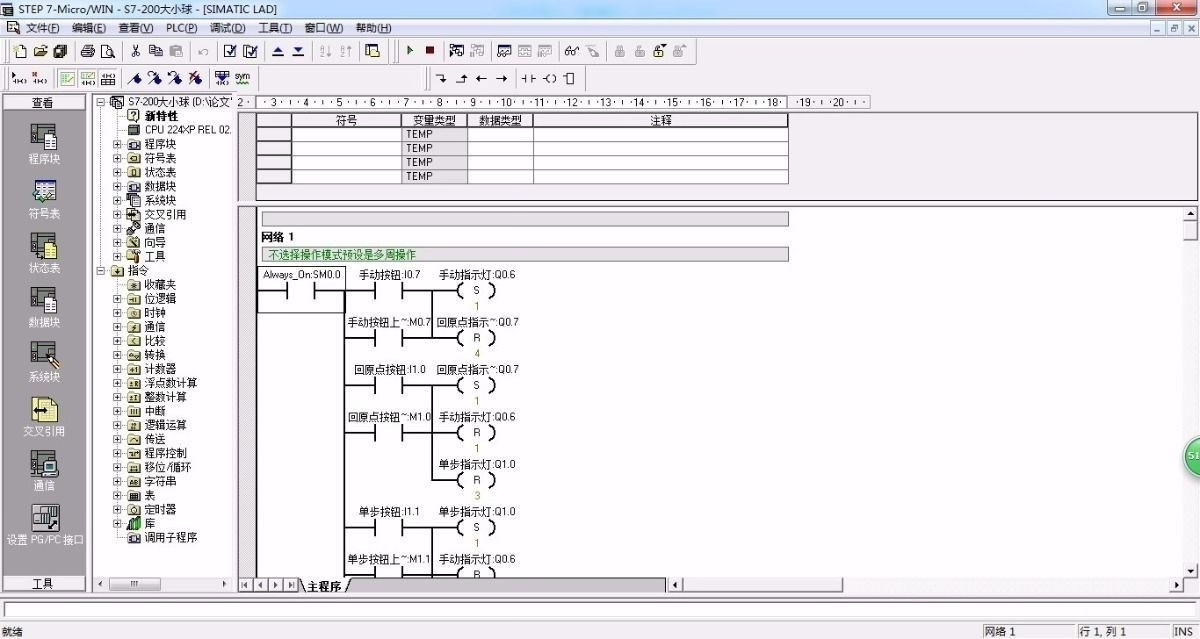Click the green RUN mode icon
Screen dimensions: 1200x639
(x=410, y=51)
